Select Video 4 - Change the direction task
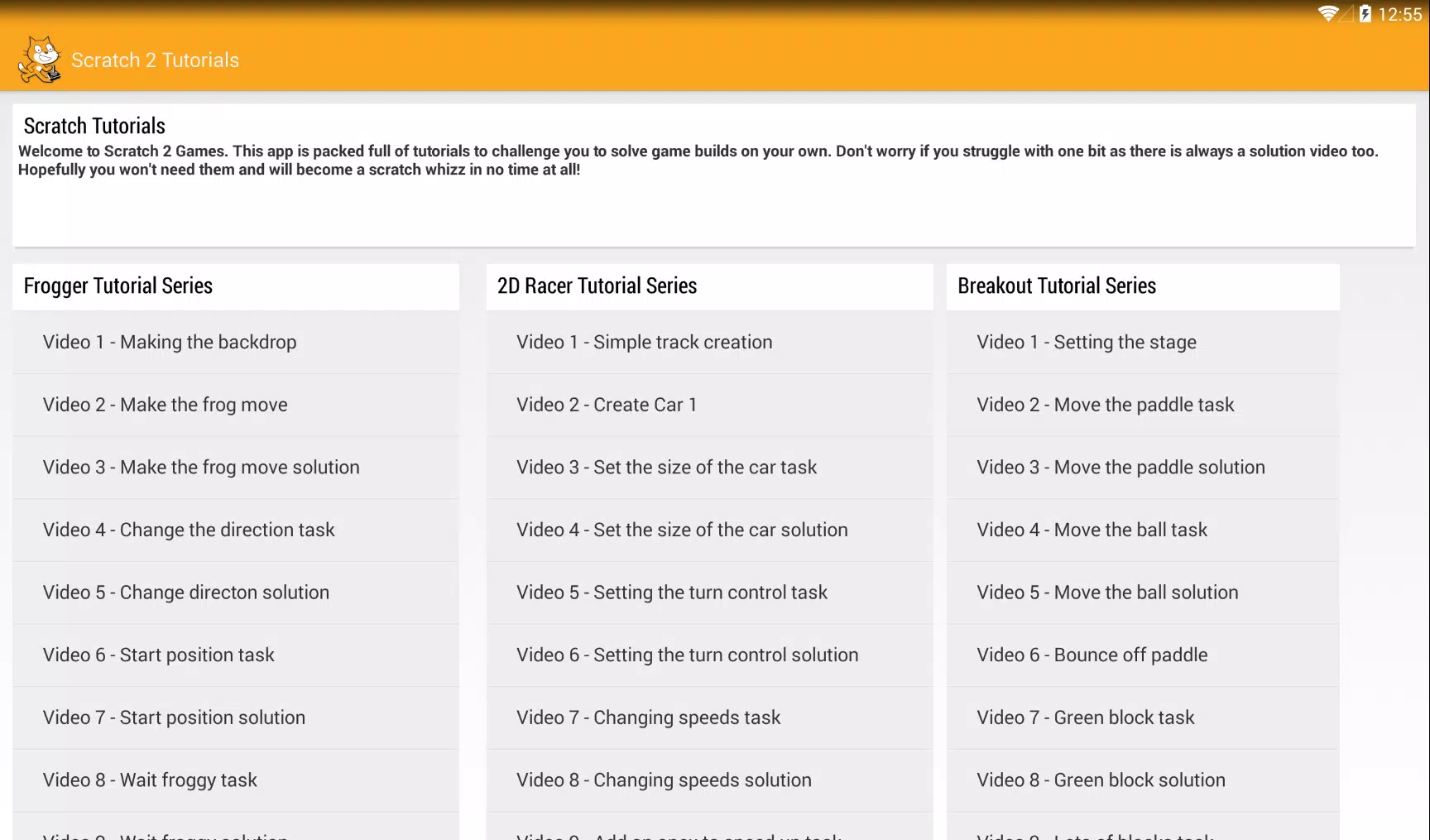Image resolution: width=1430 pixels, height=840 pixels. tap(236, 530)
